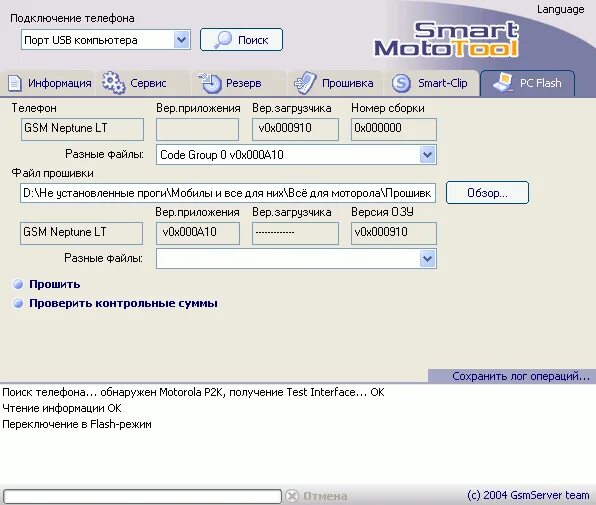596x505 pixels.
Task: Click the 'Подключение телефона' label
Action: pyautogui.click(x=72, y=18)
